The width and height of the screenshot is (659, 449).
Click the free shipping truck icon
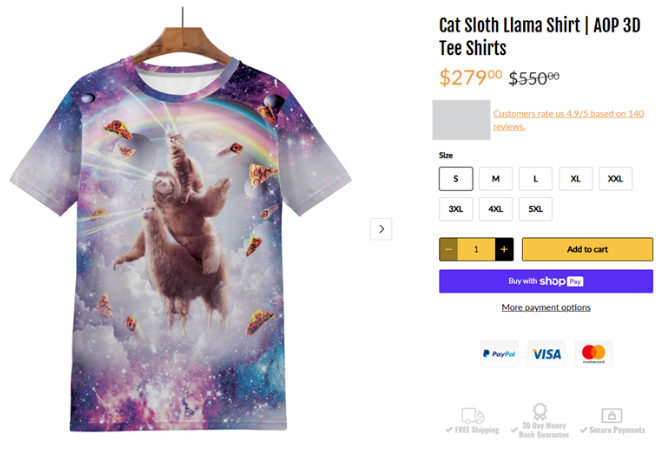pos(473,416)
